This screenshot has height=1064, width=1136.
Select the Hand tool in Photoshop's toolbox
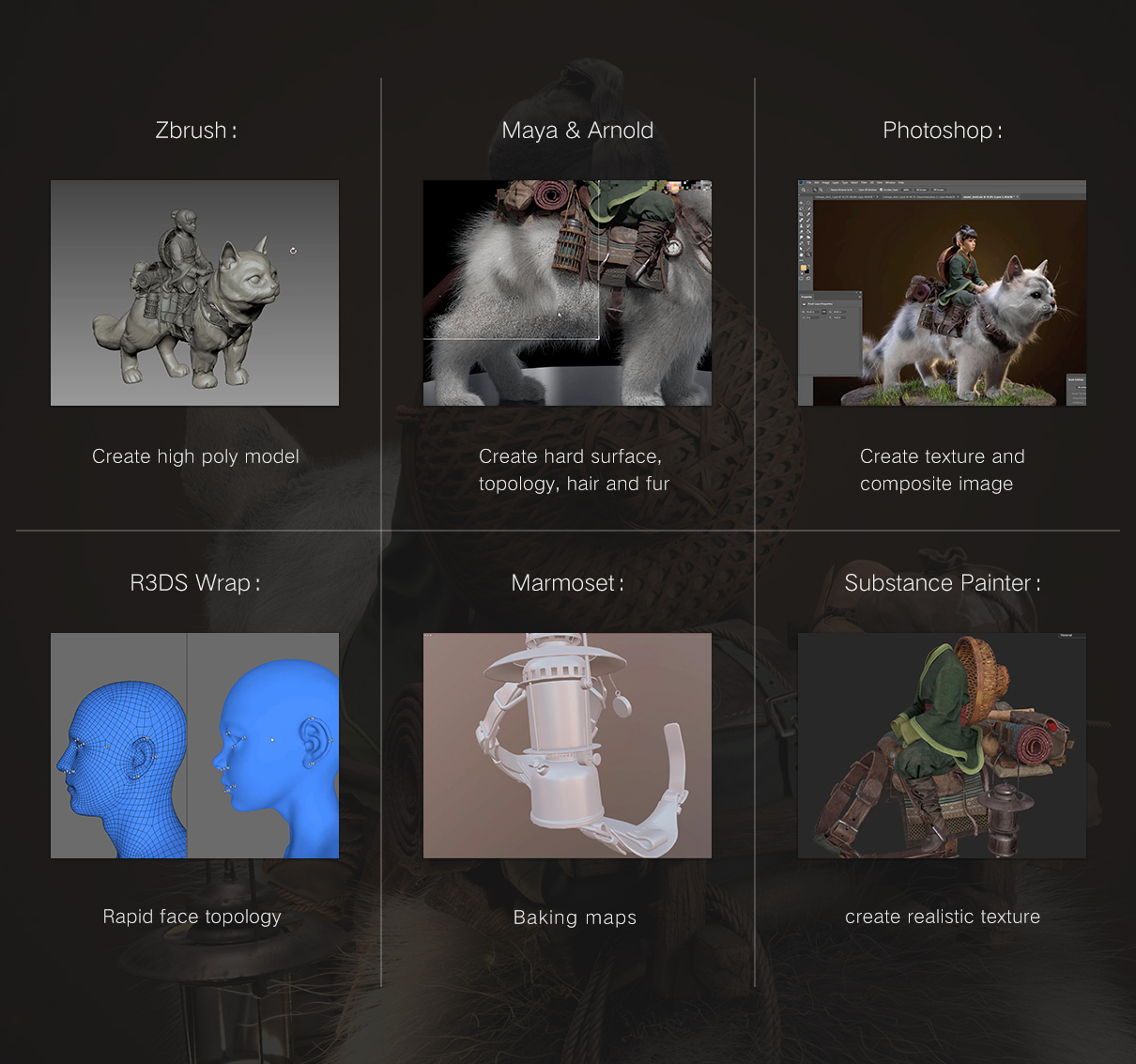pos(801,254)
